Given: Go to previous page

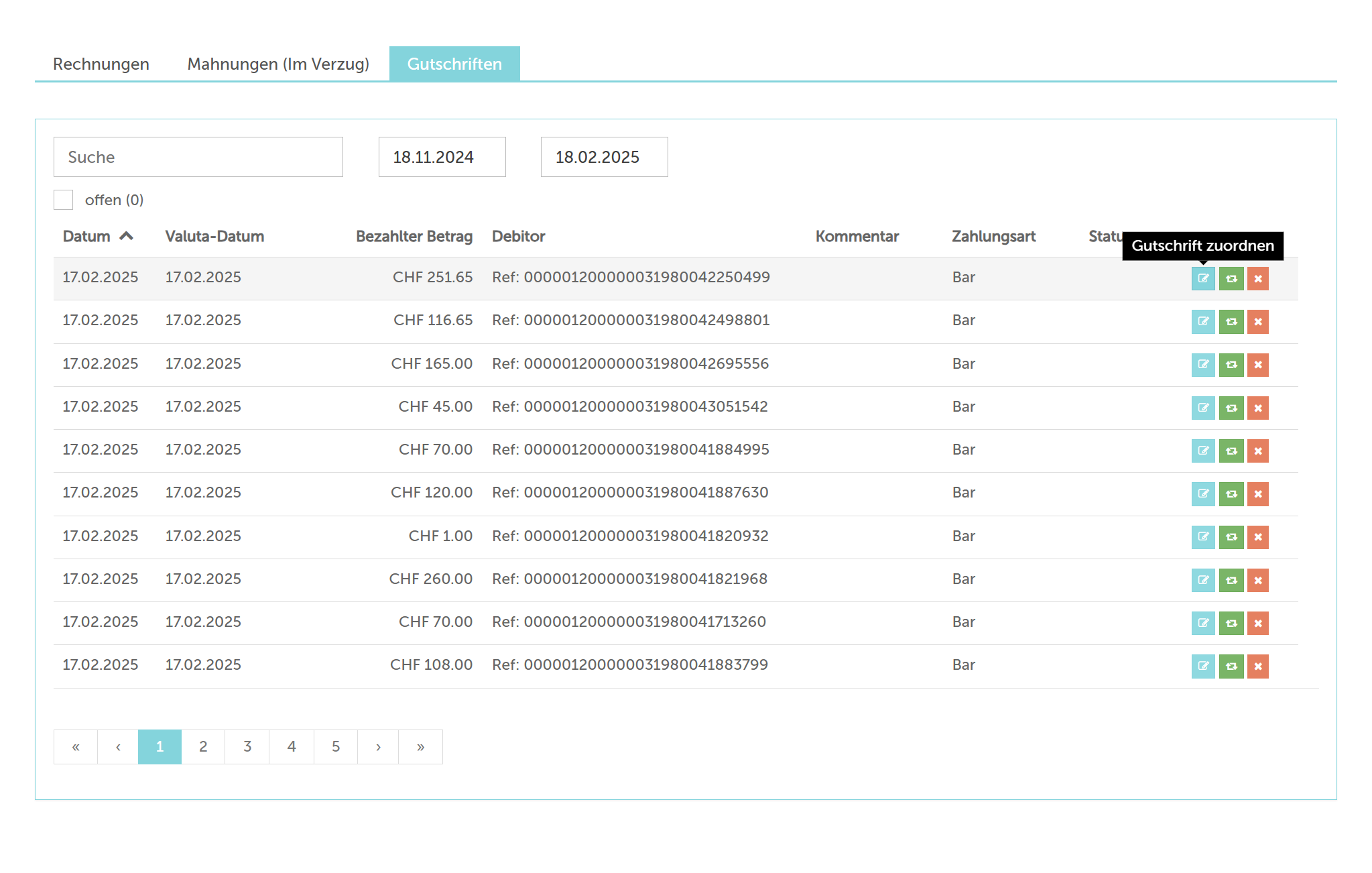Looking at the screenshot, I should [x=118, y=747].
